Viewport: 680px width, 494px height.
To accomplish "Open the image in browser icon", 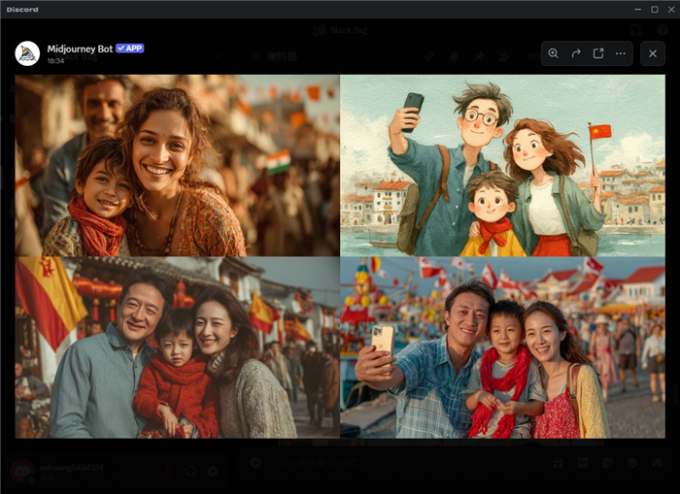I will [598, 53].
